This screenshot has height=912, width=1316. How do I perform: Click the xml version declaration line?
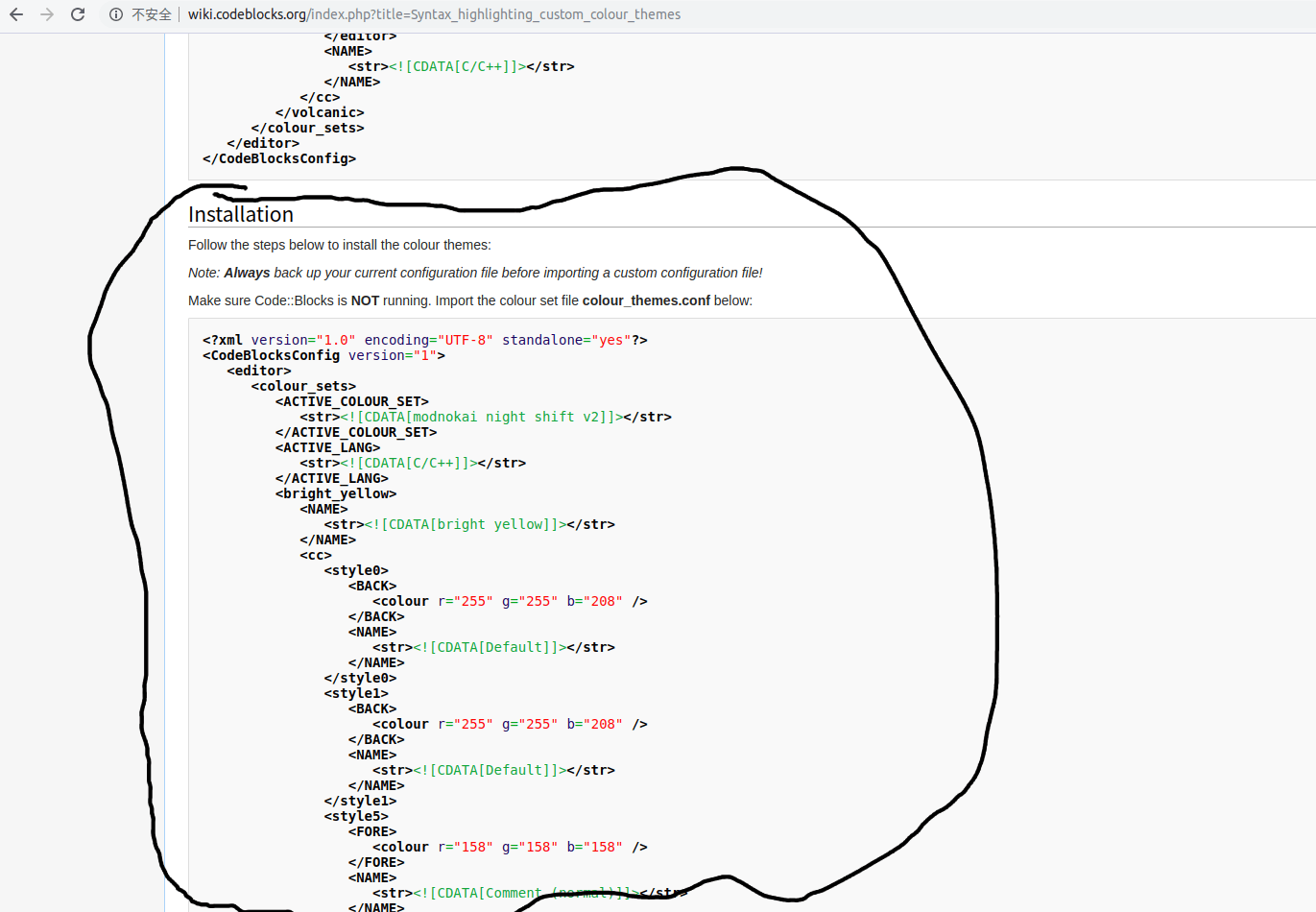[425, 340]
